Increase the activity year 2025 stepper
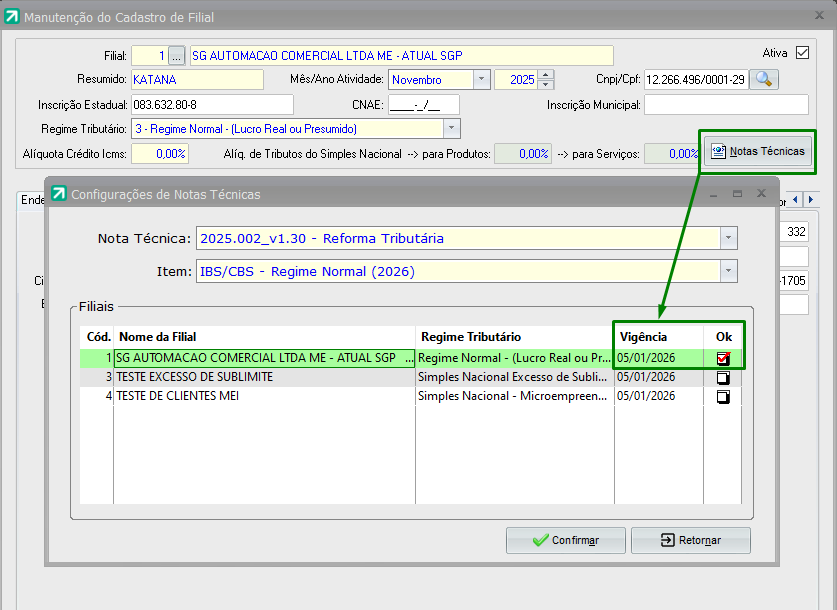The height and width of the screenshot is (610, 837). [x=545, y=75]
